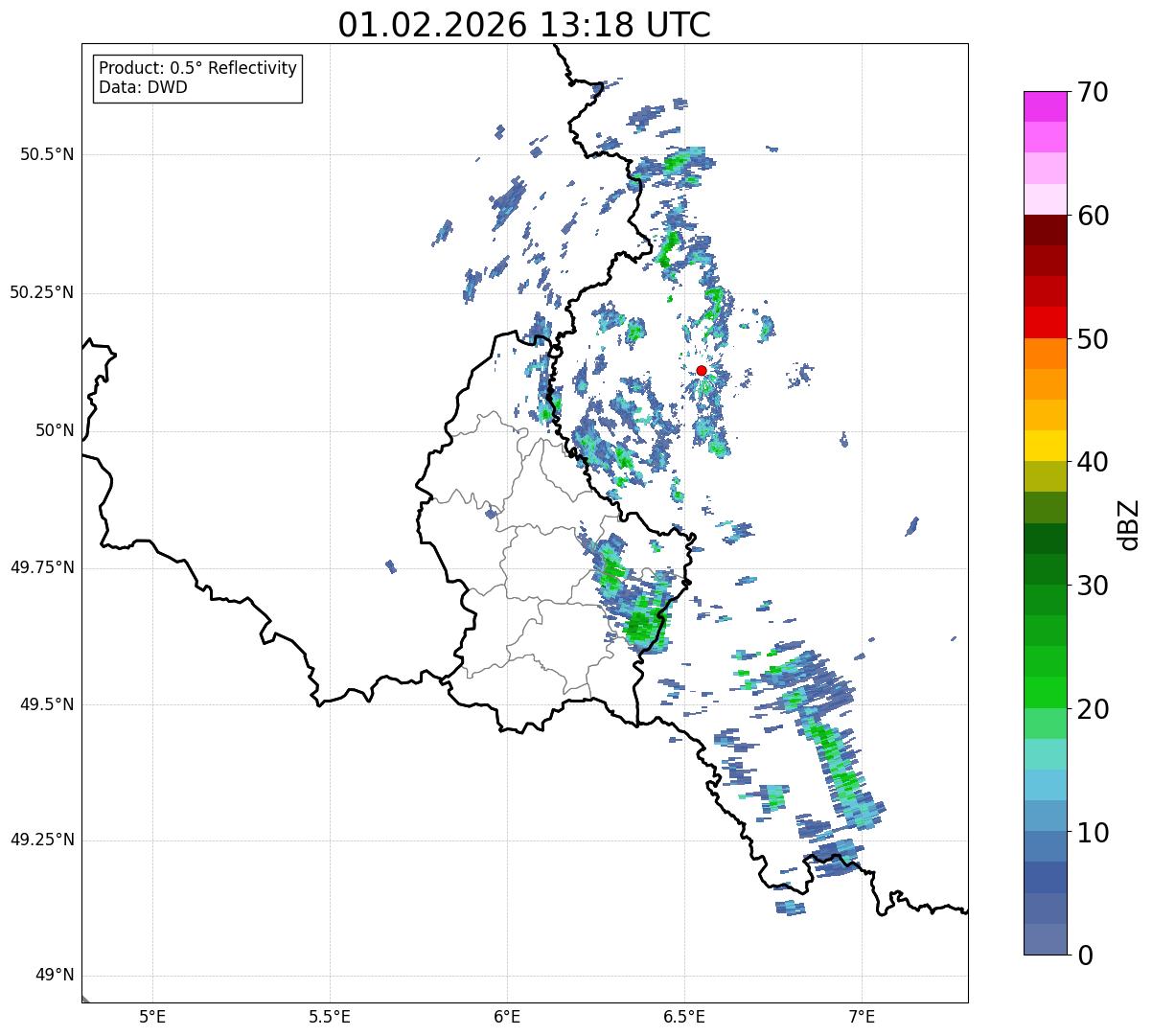The height and width of the screenshot is (1036, 1152).
Task: Click the 49.75°N latitude label
Action: (x=42, y=567)
